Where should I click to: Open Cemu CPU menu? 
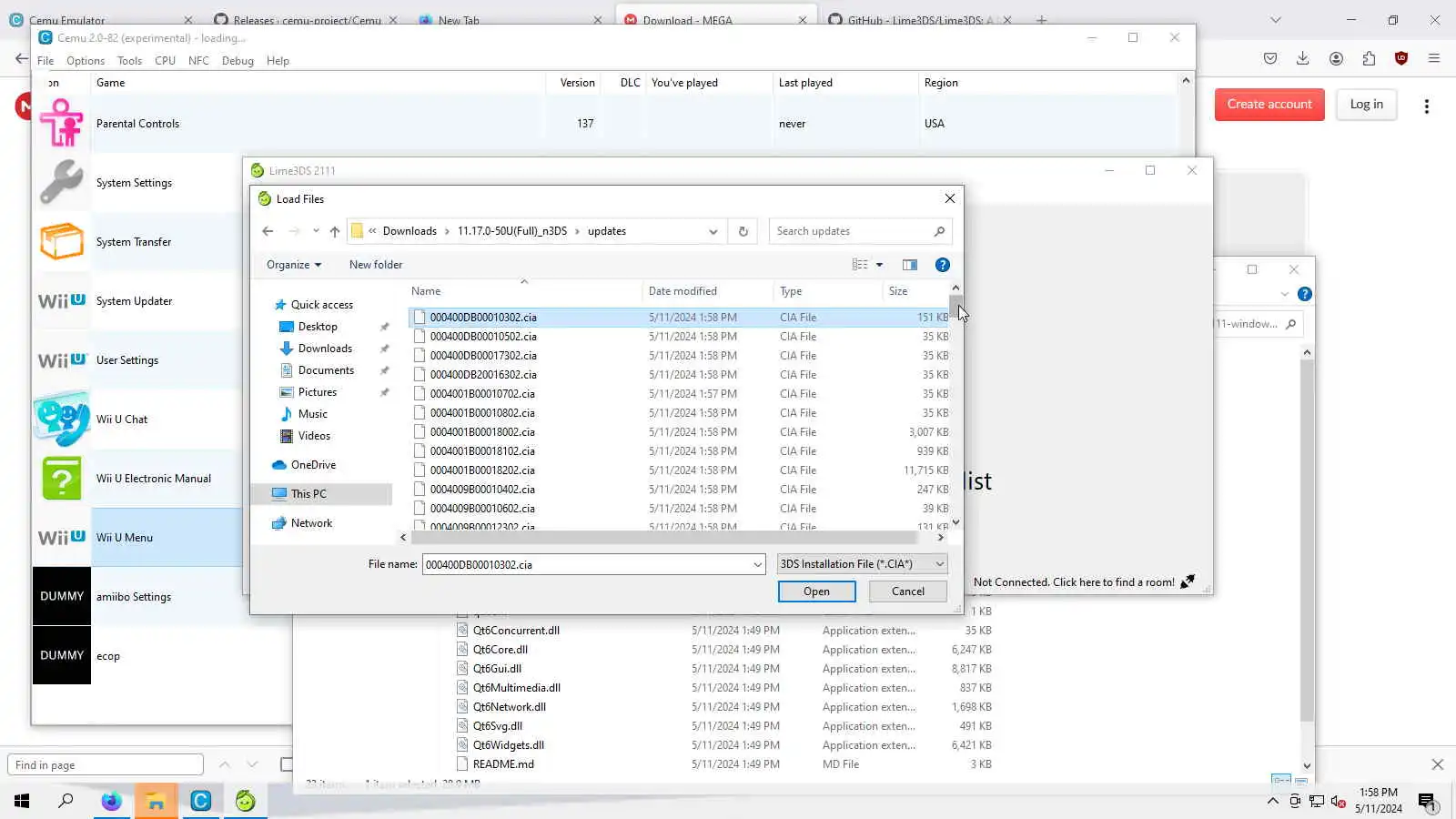(165, 61)
